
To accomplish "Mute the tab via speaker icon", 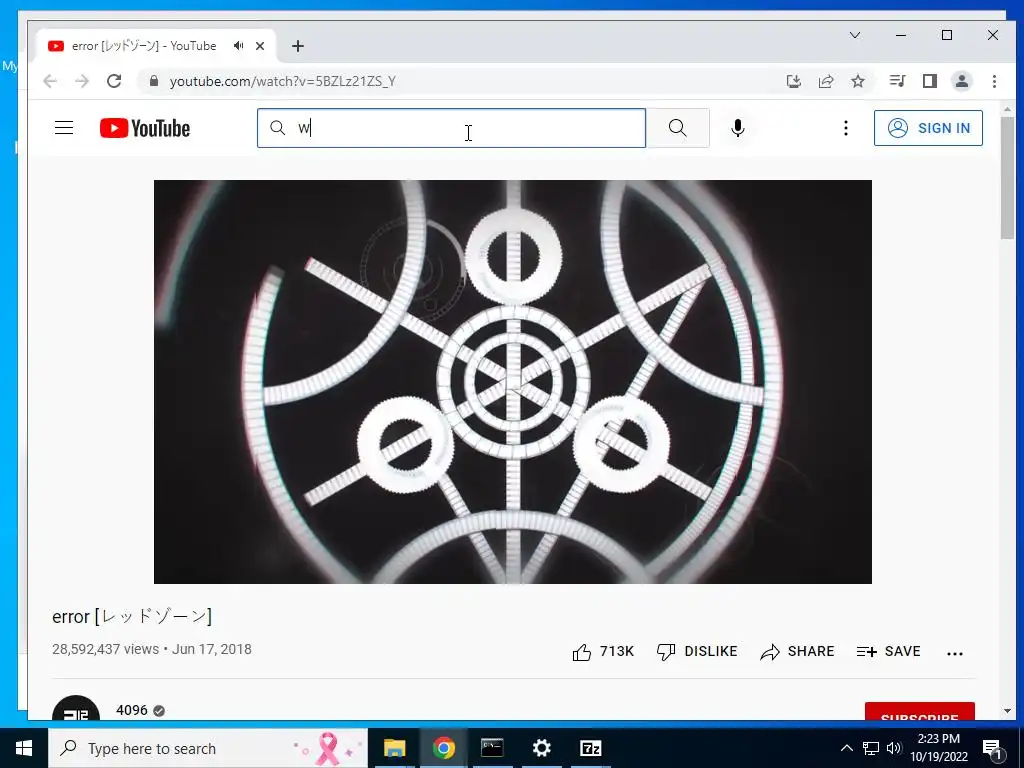I will point(238,46).
